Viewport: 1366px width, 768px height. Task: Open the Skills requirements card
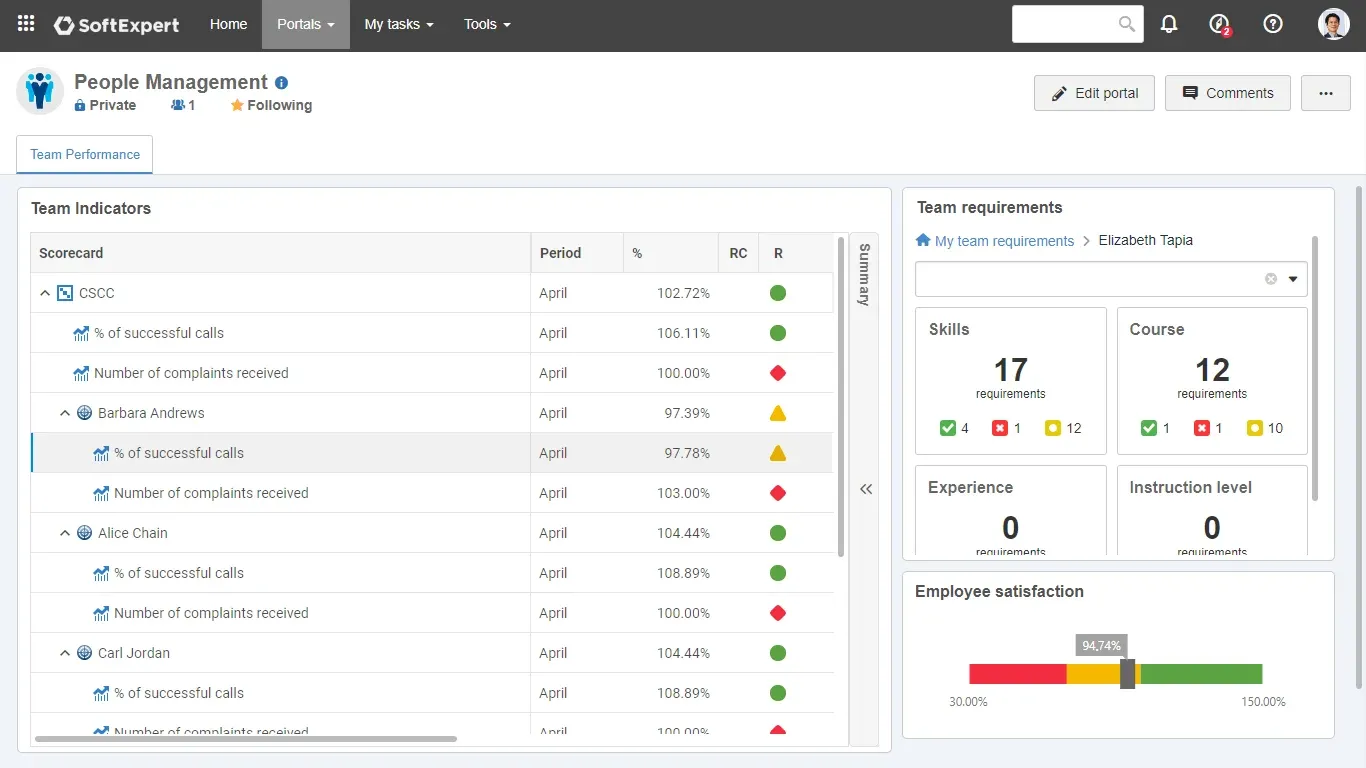tap(1011, 381)
